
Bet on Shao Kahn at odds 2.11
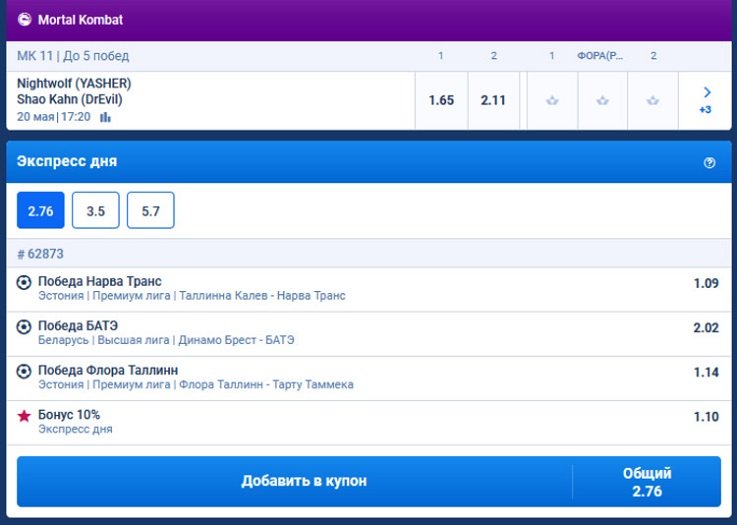493,101
